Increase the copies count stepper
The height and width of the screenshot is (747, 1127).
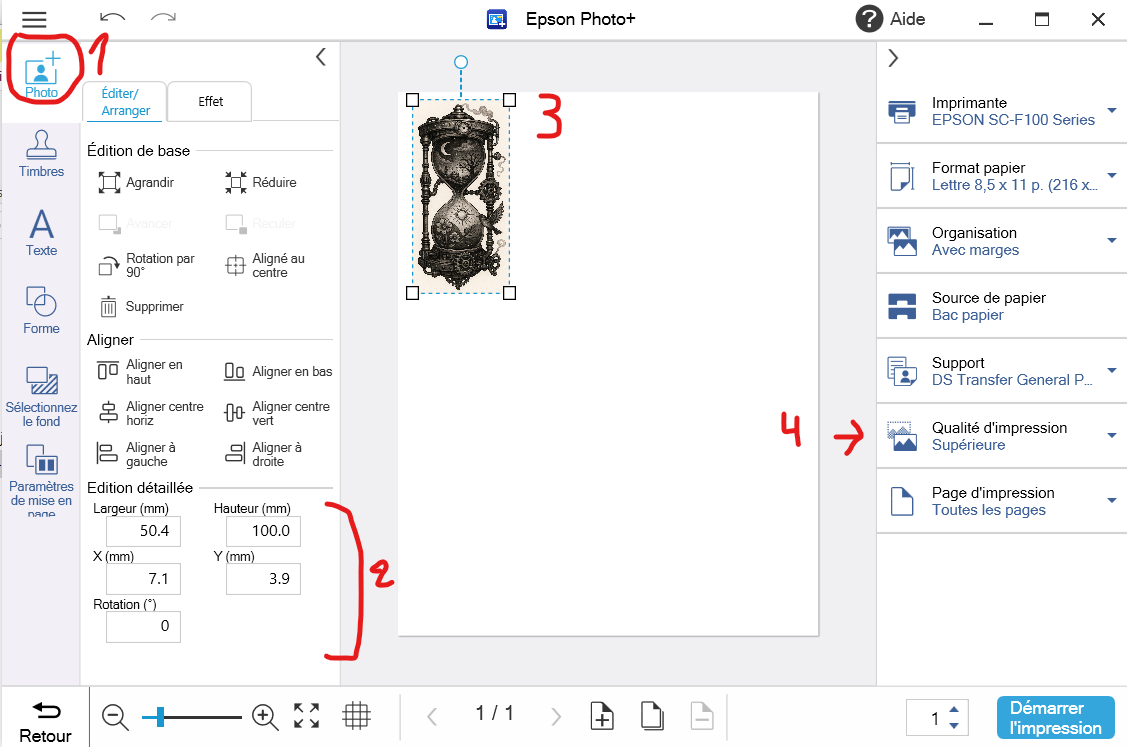click(954, 709)
